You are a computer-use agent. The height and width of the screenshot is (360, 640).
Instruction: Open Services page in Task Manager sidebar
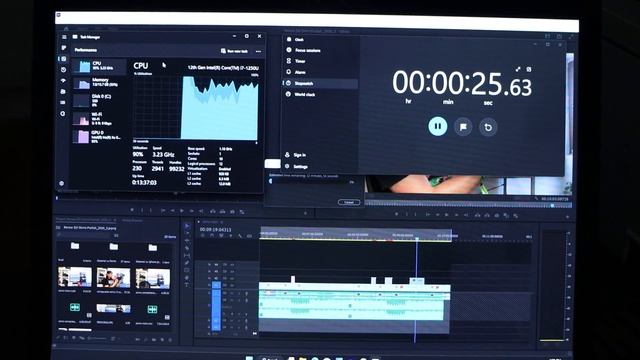[63, 113]
